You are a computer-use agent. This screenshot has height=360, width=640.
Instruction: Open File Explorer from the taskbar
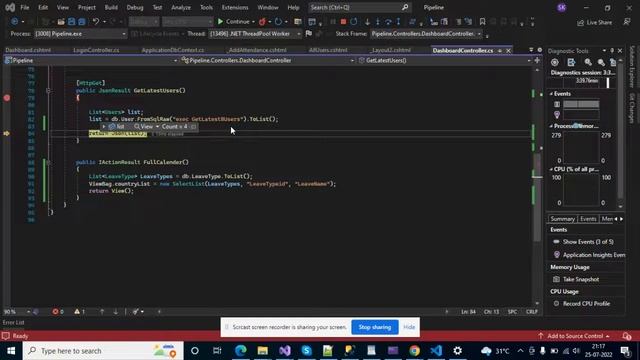click(262, 351)
